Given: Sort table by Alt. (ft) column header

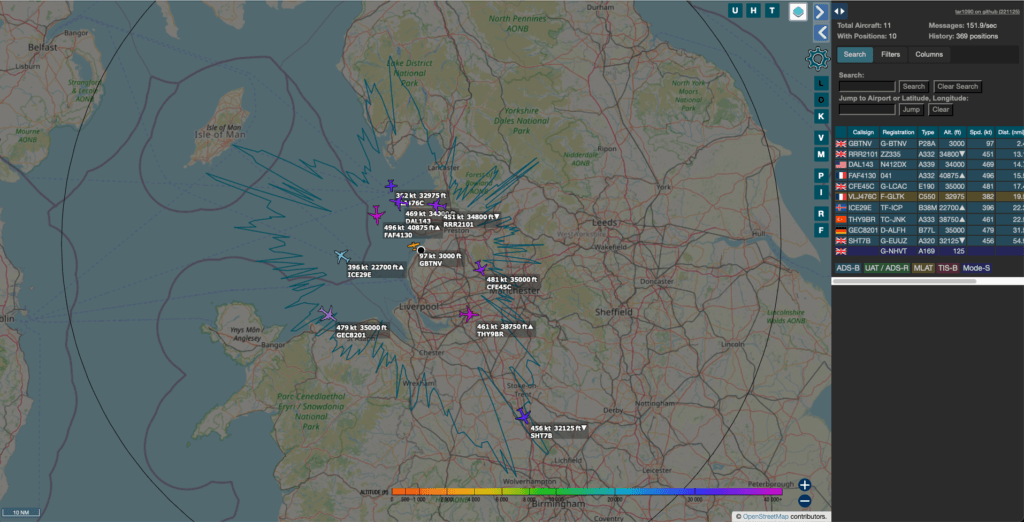Looking at the screenshot, I should pyautogui.click(x=951, y=132).
